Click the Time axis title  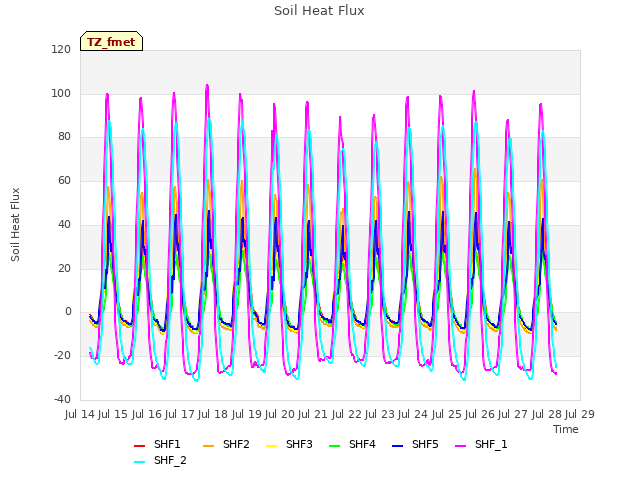click(566, 429)
